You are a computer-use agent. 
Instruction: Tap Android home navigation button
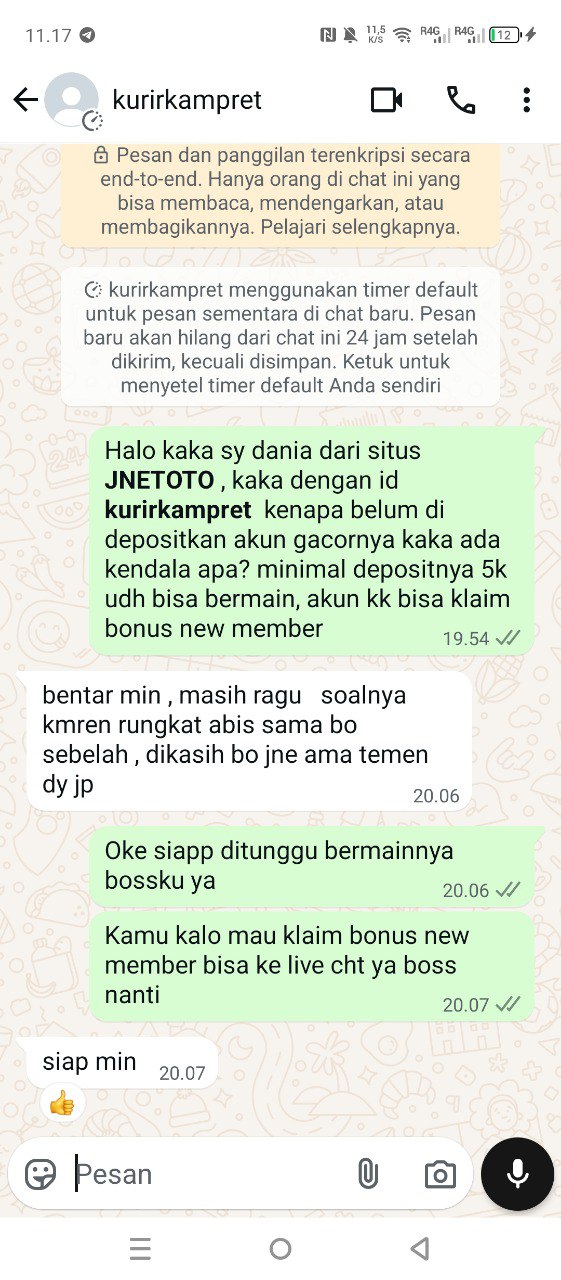coord(281,1248)
